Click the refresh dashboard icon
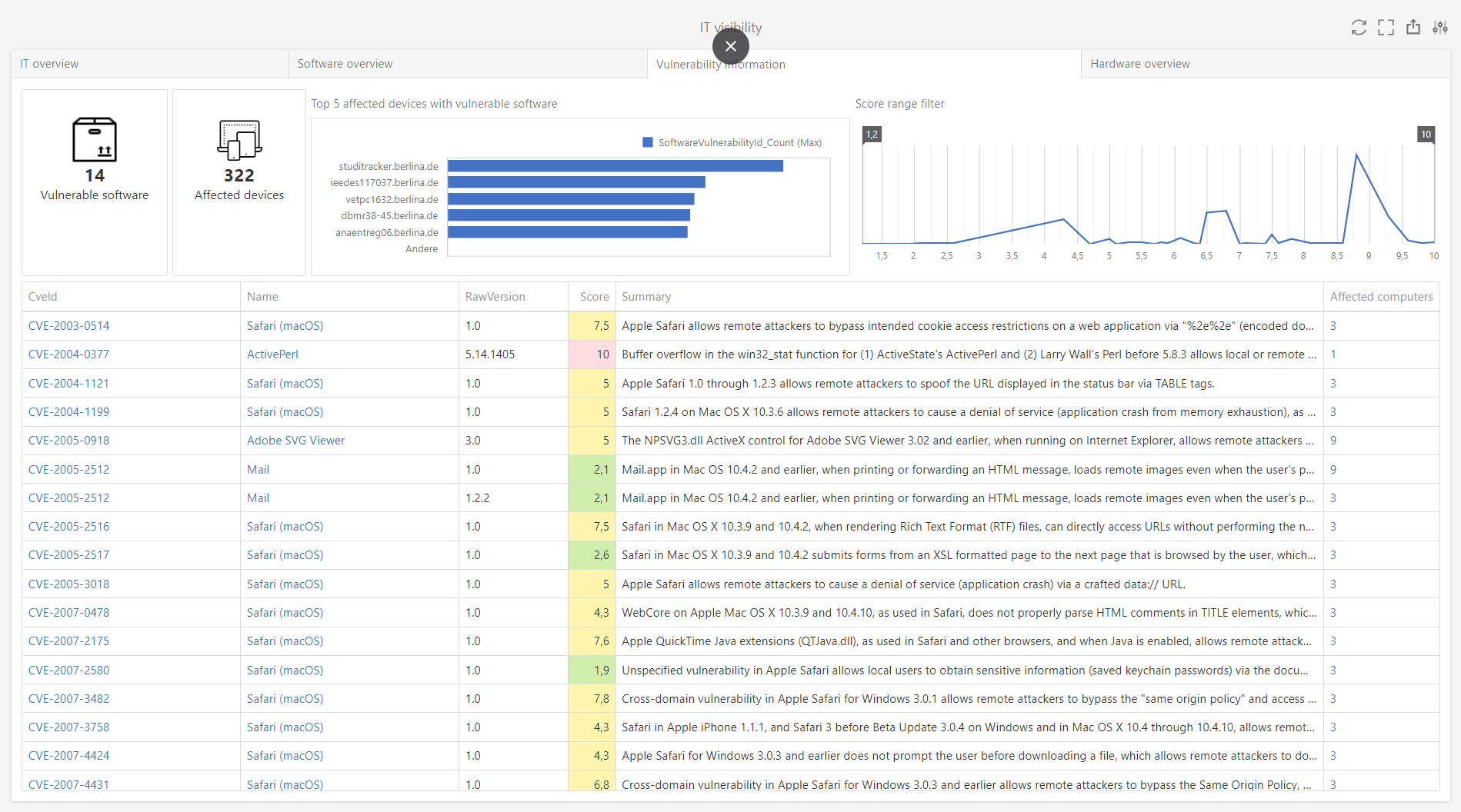The image size is (1461, 812). (1359, 27)
